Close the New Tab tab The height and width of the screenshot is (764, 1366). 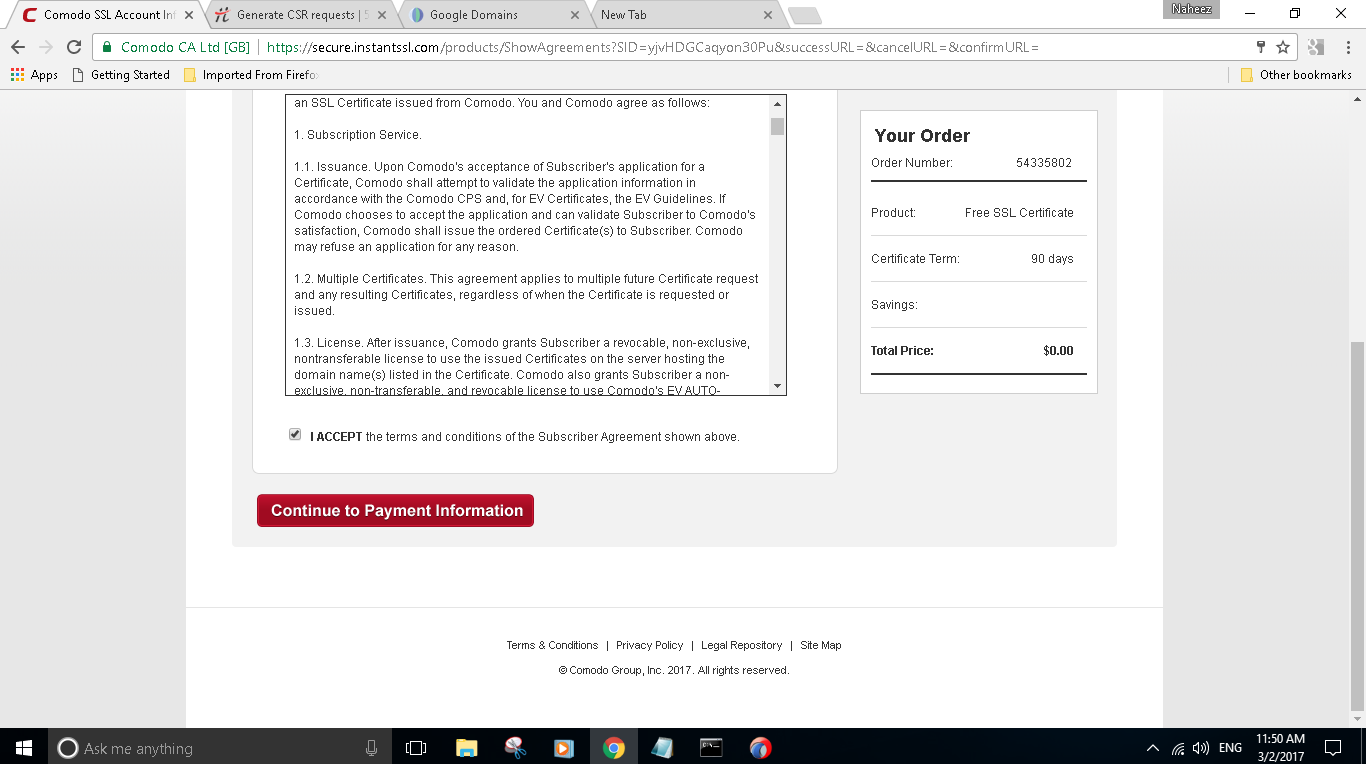(x=767, y=15)
